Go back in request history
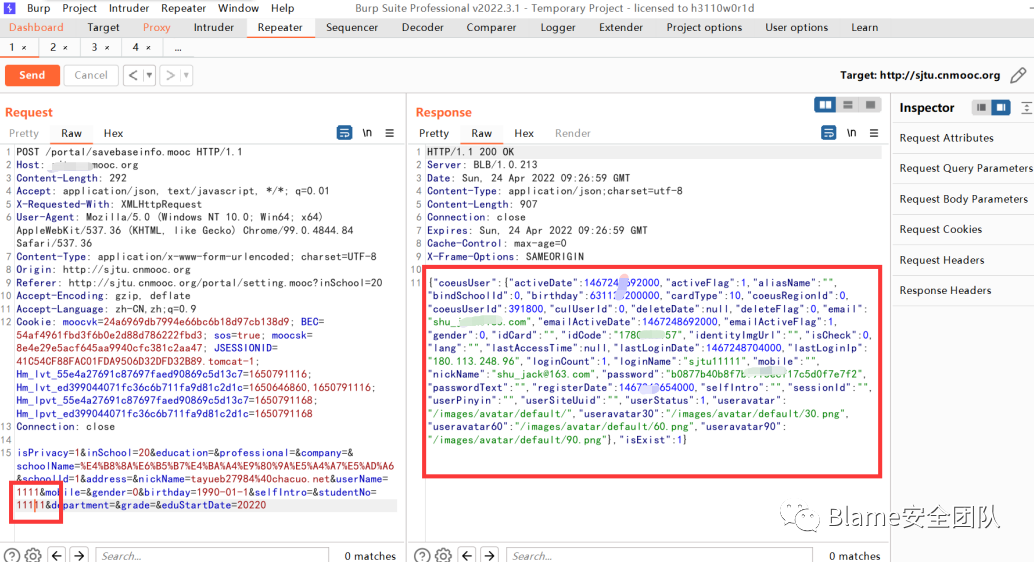The image size is (1034, 562). (133, 75)
